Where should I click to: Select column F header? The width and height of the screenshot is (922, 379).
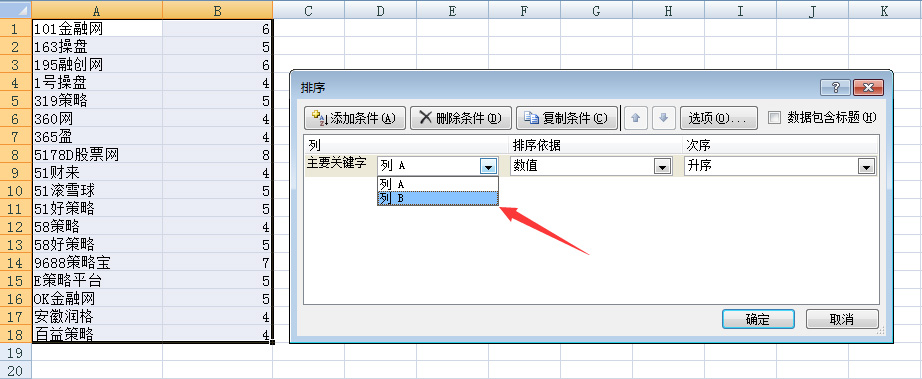(x=525, y=11)
